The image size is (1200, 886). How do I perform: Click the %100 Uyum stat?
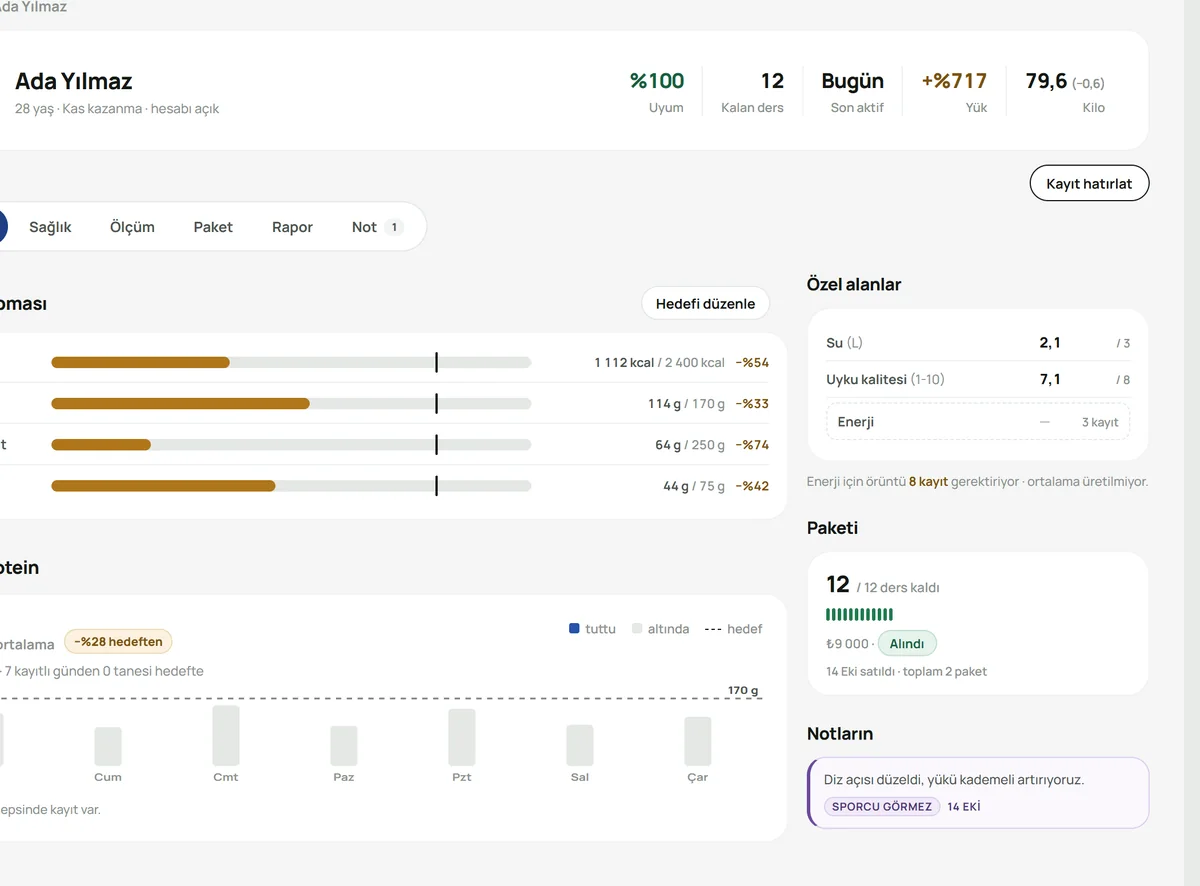coord(657,91)
